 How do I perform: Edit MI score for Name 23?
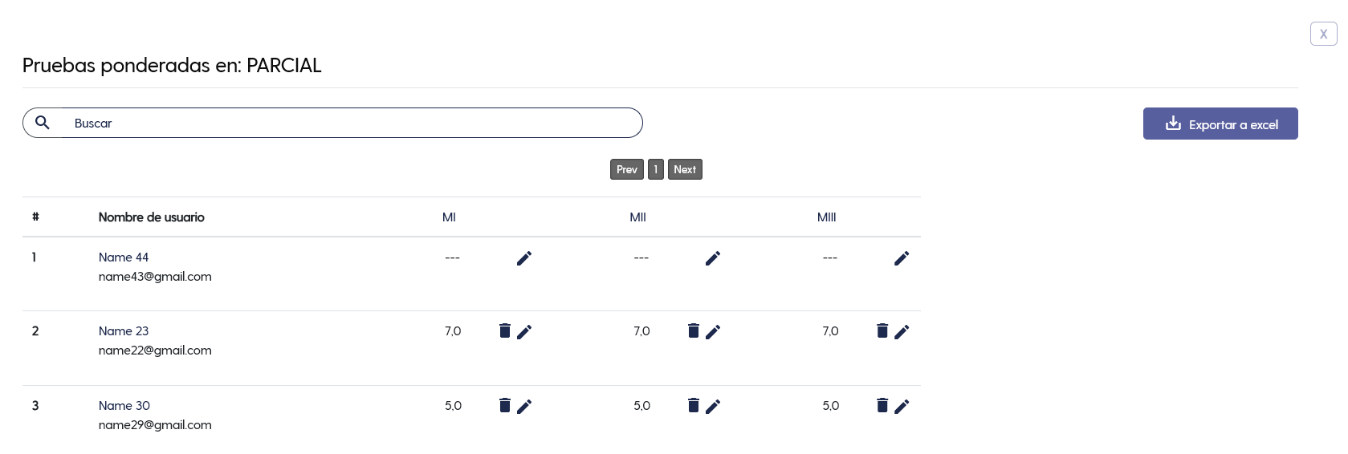point(524,332)
